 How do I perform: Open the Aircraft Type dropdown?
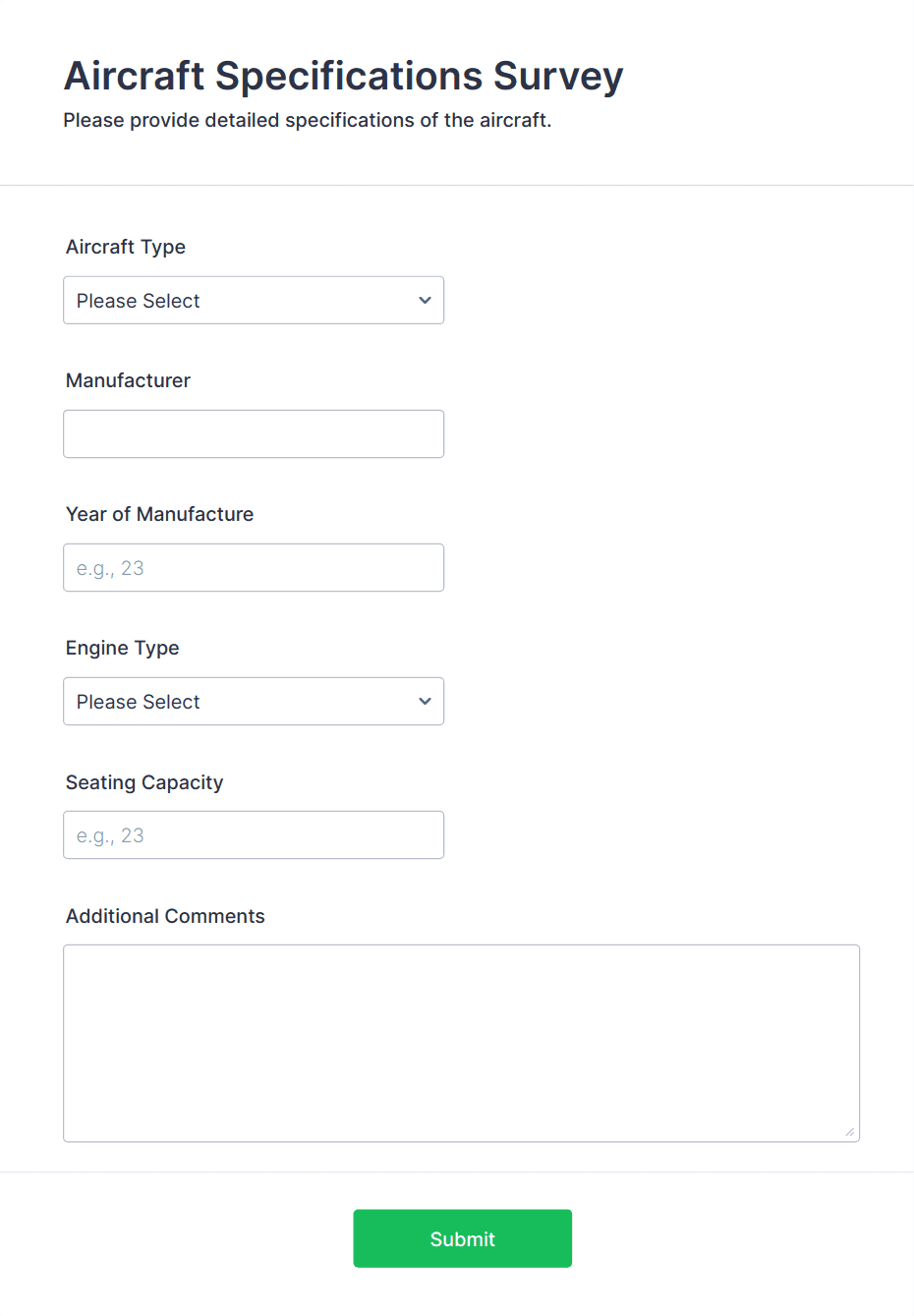point(253,301)
